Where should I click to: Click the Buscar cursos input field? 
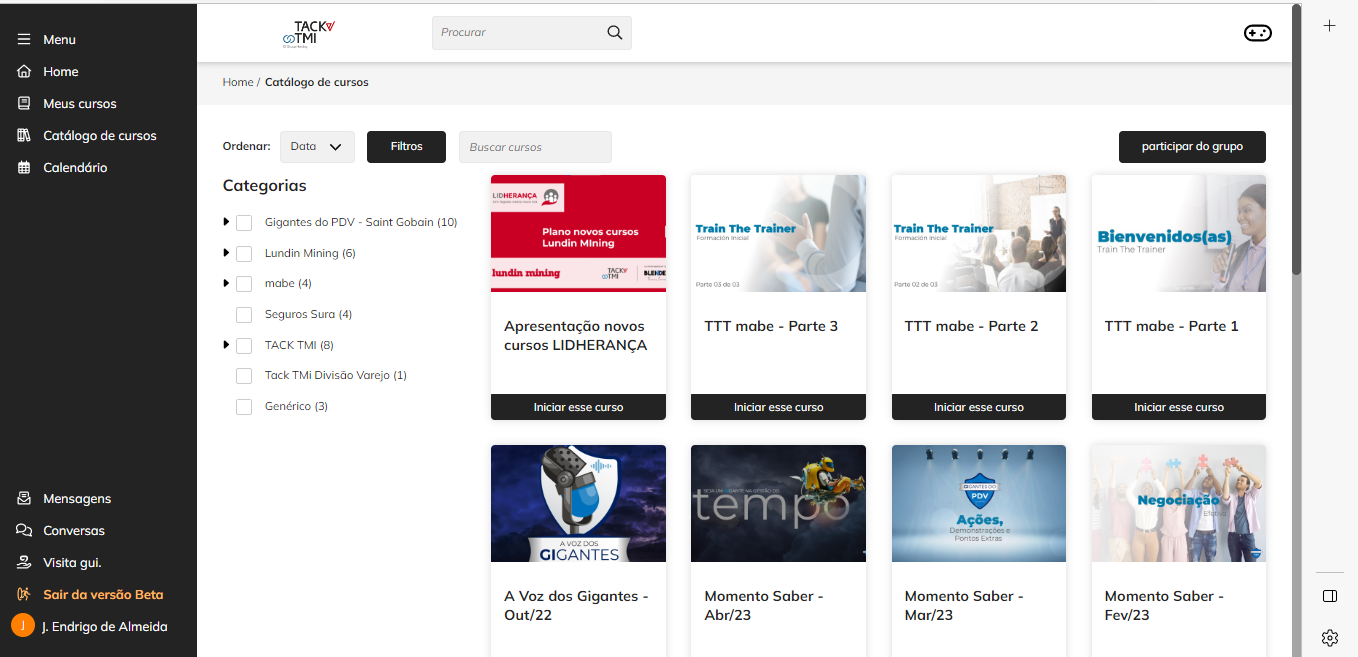[x=535, y=146]
